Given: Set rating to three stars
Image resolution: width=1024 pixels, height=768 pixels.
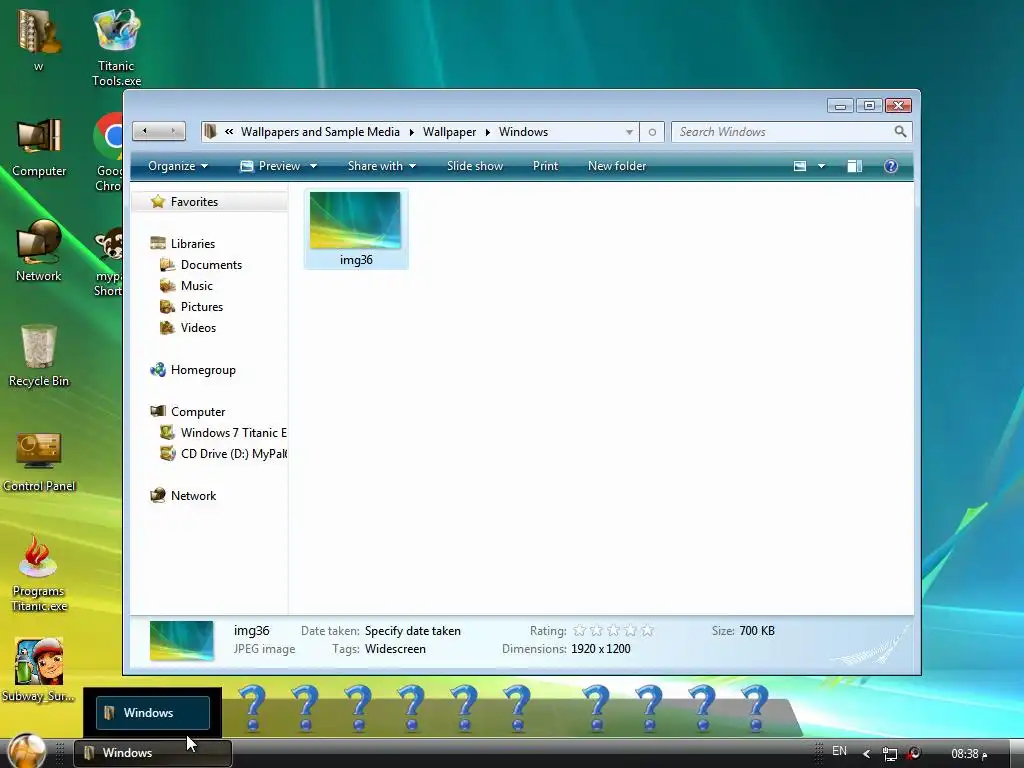Looking at the screenshot, I should click(x=613, y=631).
